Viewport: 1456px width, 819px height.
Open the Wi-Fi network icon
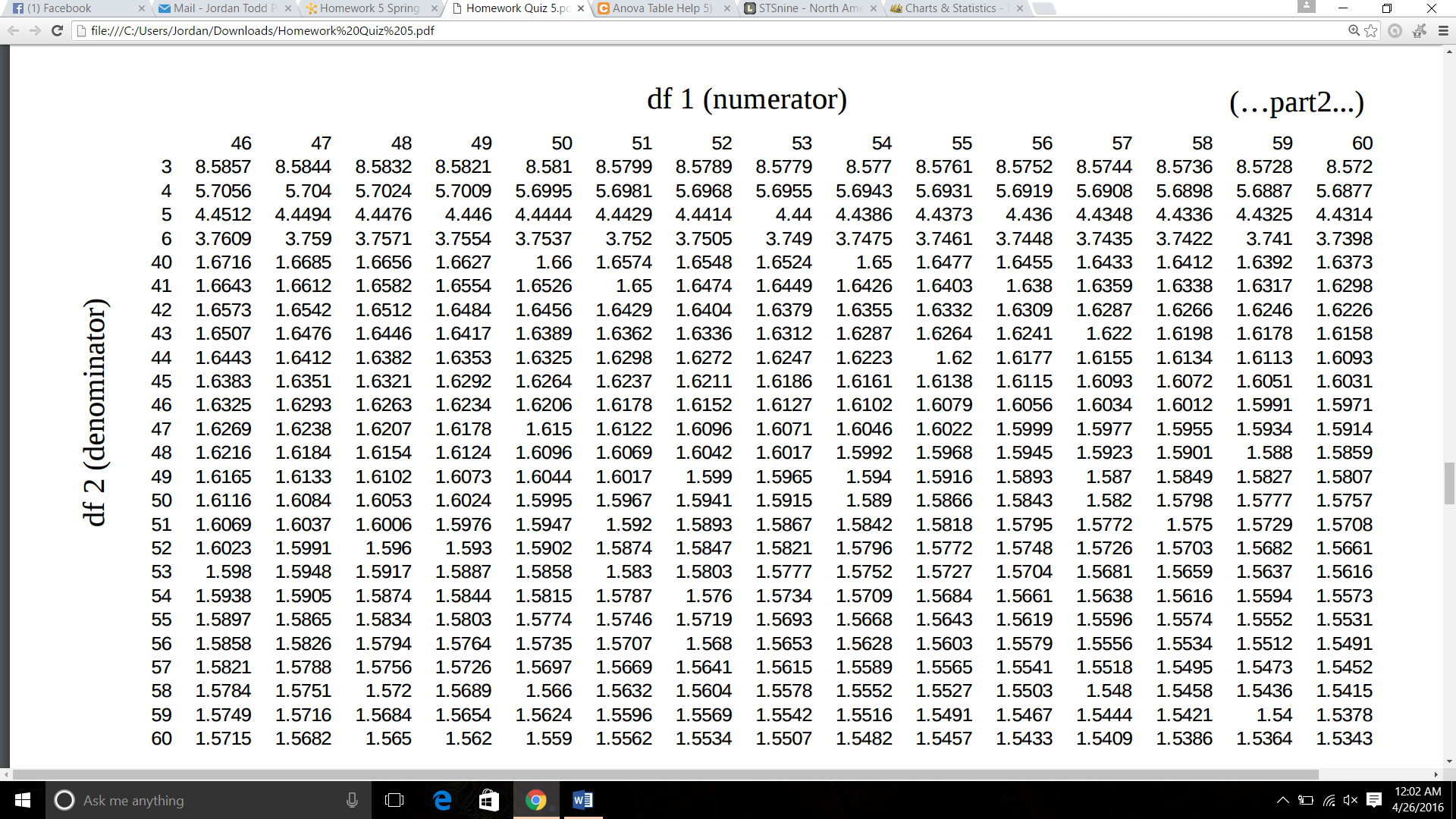pos(1329,800)
